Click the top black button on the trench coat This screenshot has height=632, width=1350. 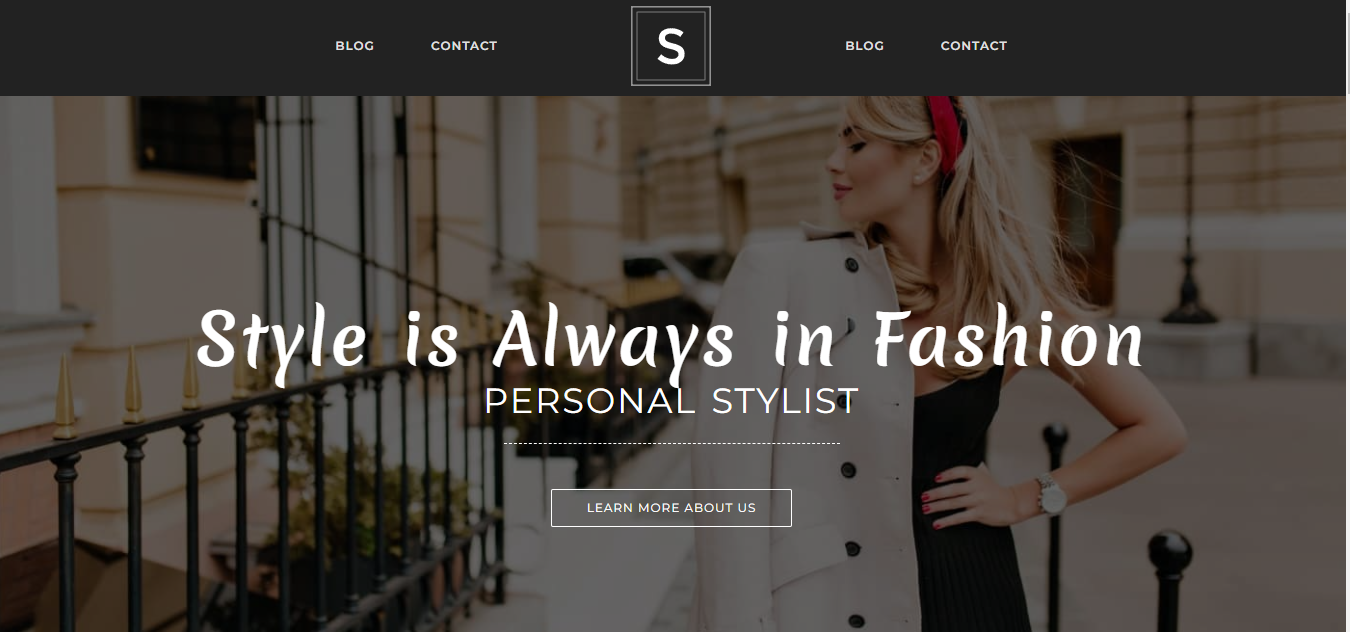851,265
